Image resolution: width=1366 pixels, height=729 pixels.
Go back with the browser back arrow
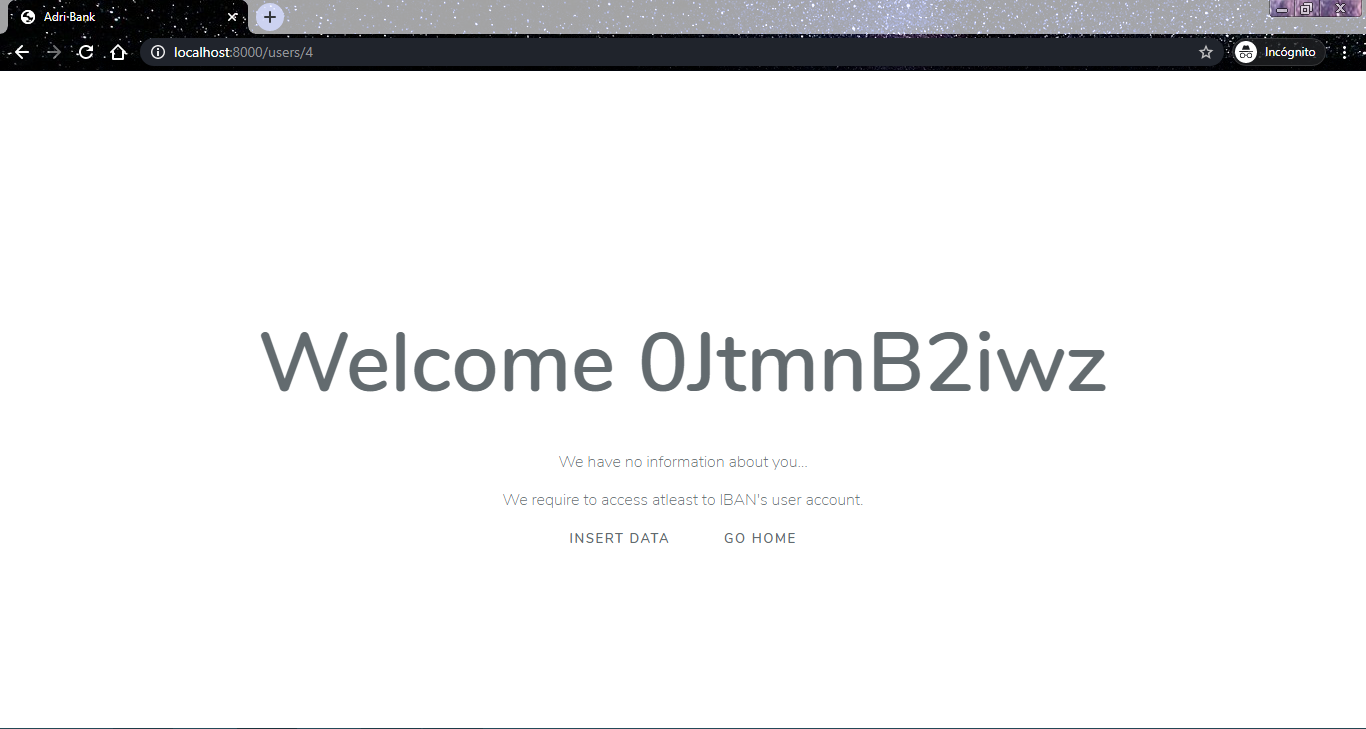22,52
